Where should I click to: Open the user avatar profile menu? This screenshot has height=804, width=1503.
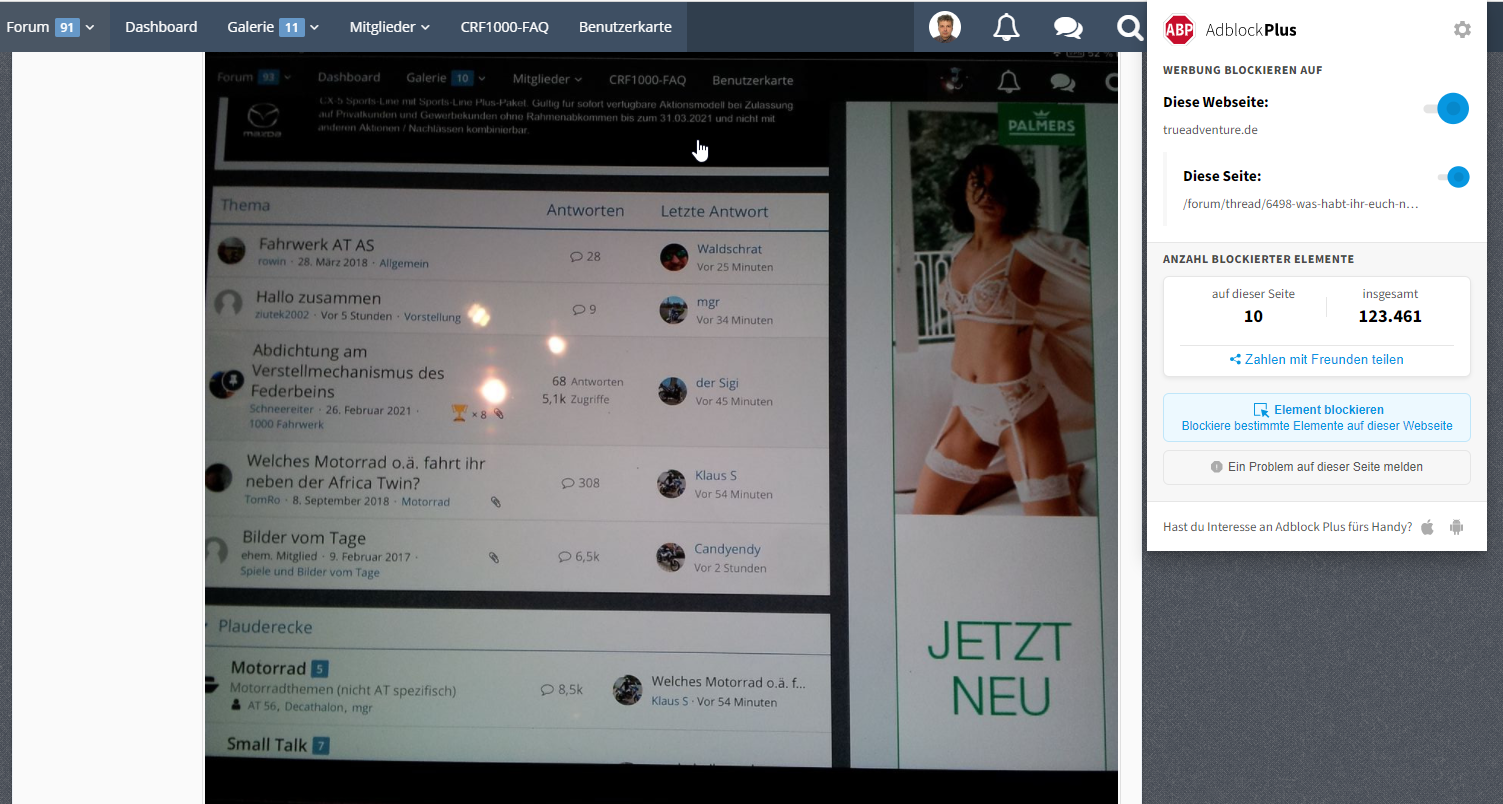coord(944,27)
